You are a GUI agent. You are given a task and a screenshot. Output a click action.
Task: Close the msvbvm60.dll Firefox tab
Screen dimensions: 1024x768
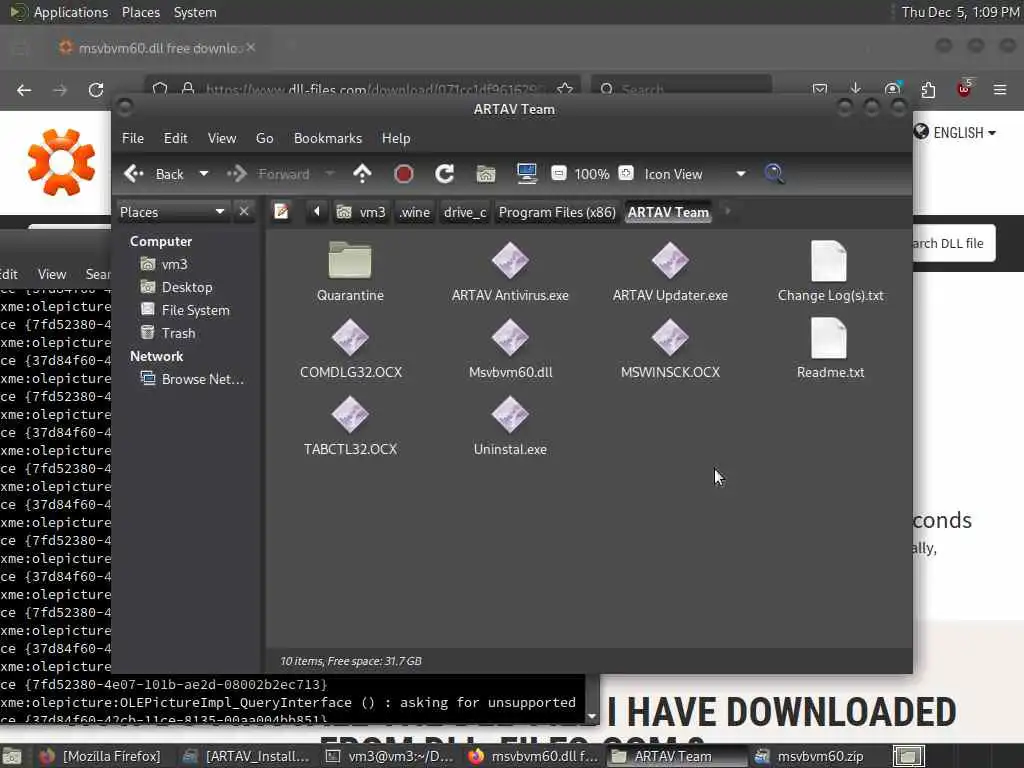point(251,48)
